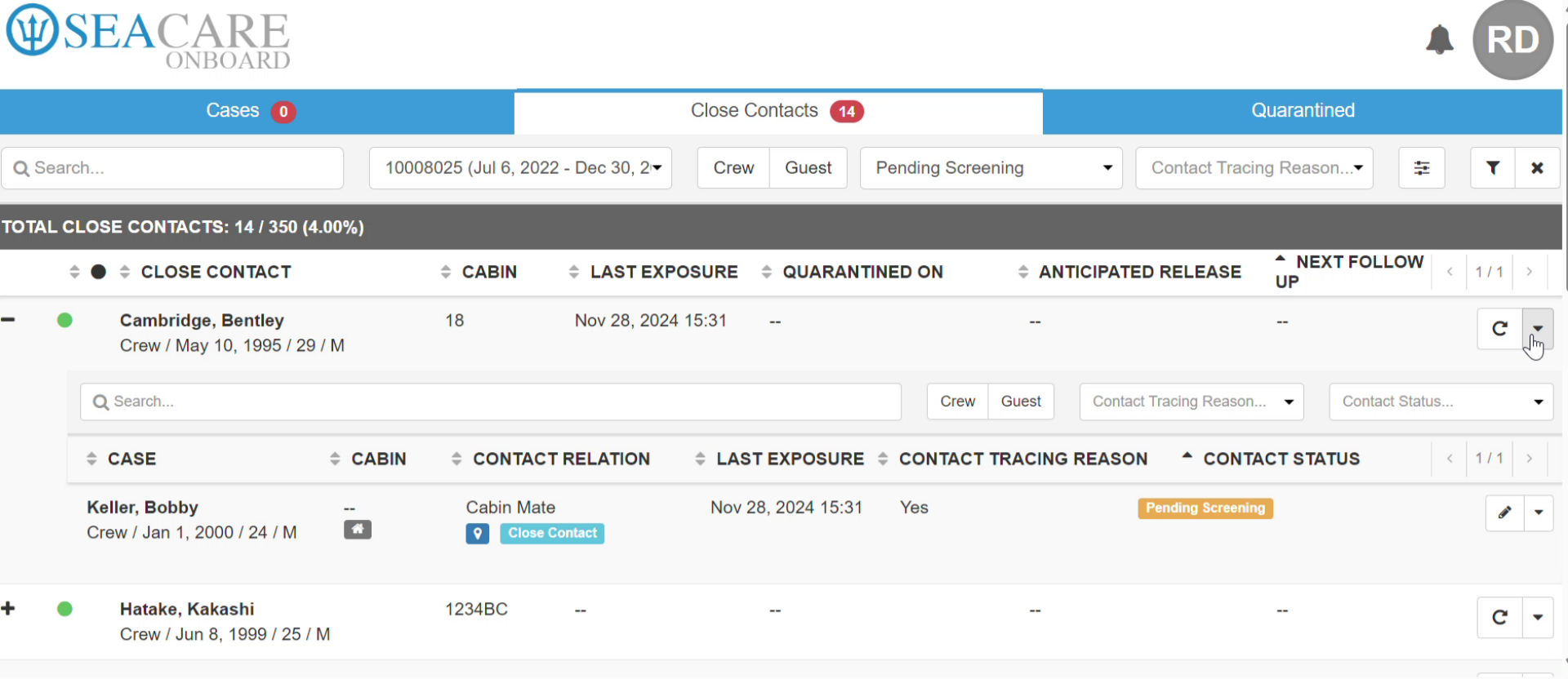Toggle the top Guest filter button

(808, 168)
